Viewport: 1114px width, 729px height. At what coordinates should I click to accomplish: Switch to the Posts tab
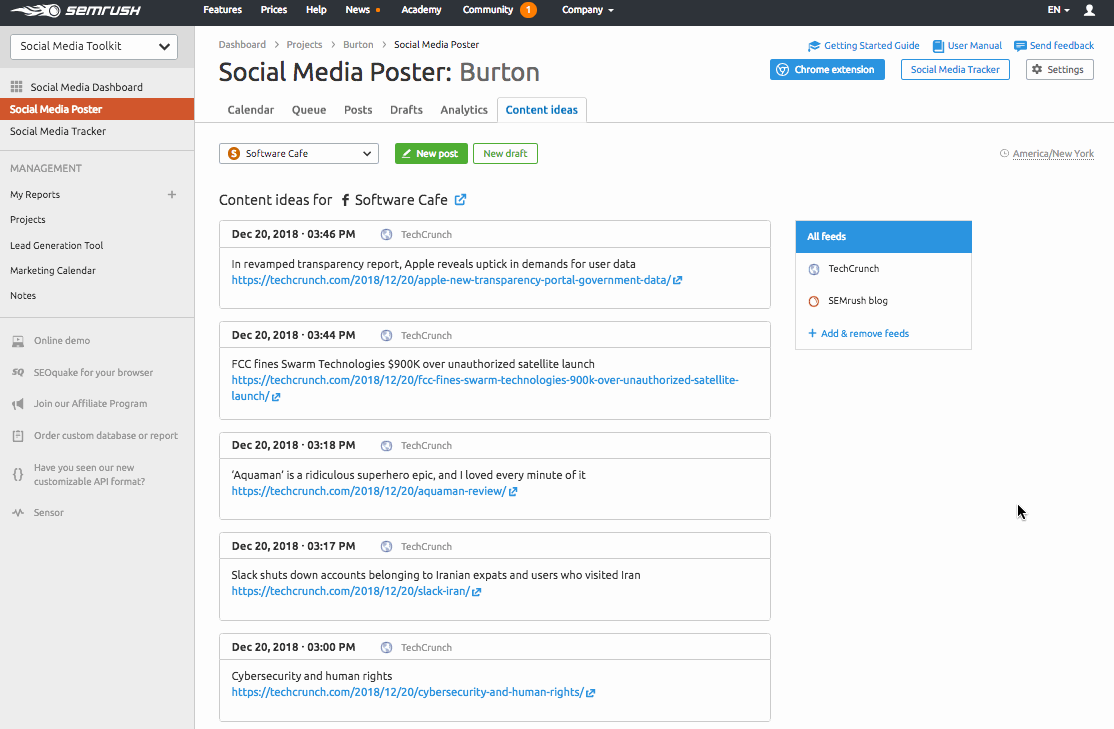tap(358, 110)
